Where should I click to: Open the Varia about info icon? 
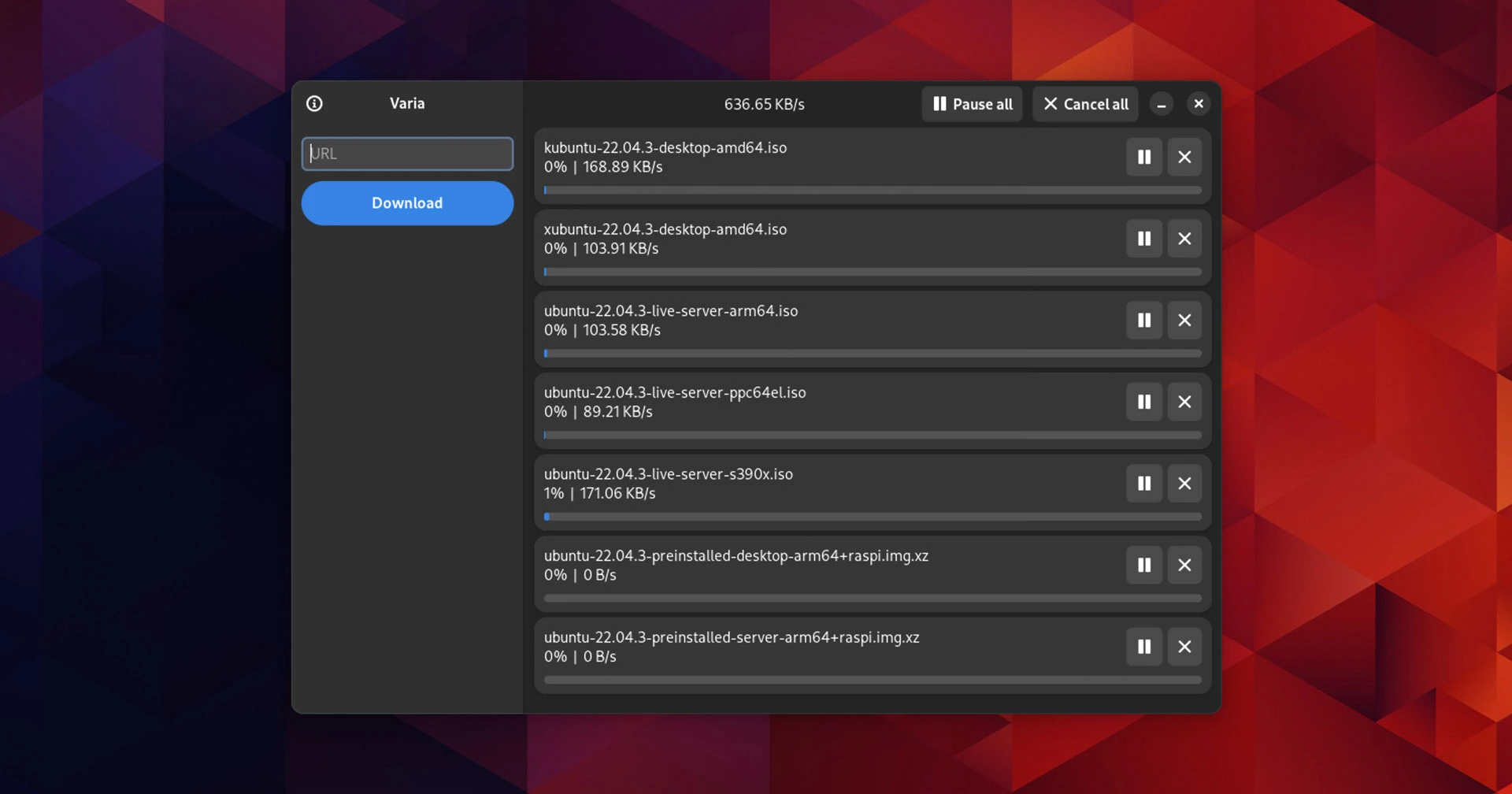(x=314, y=103)
